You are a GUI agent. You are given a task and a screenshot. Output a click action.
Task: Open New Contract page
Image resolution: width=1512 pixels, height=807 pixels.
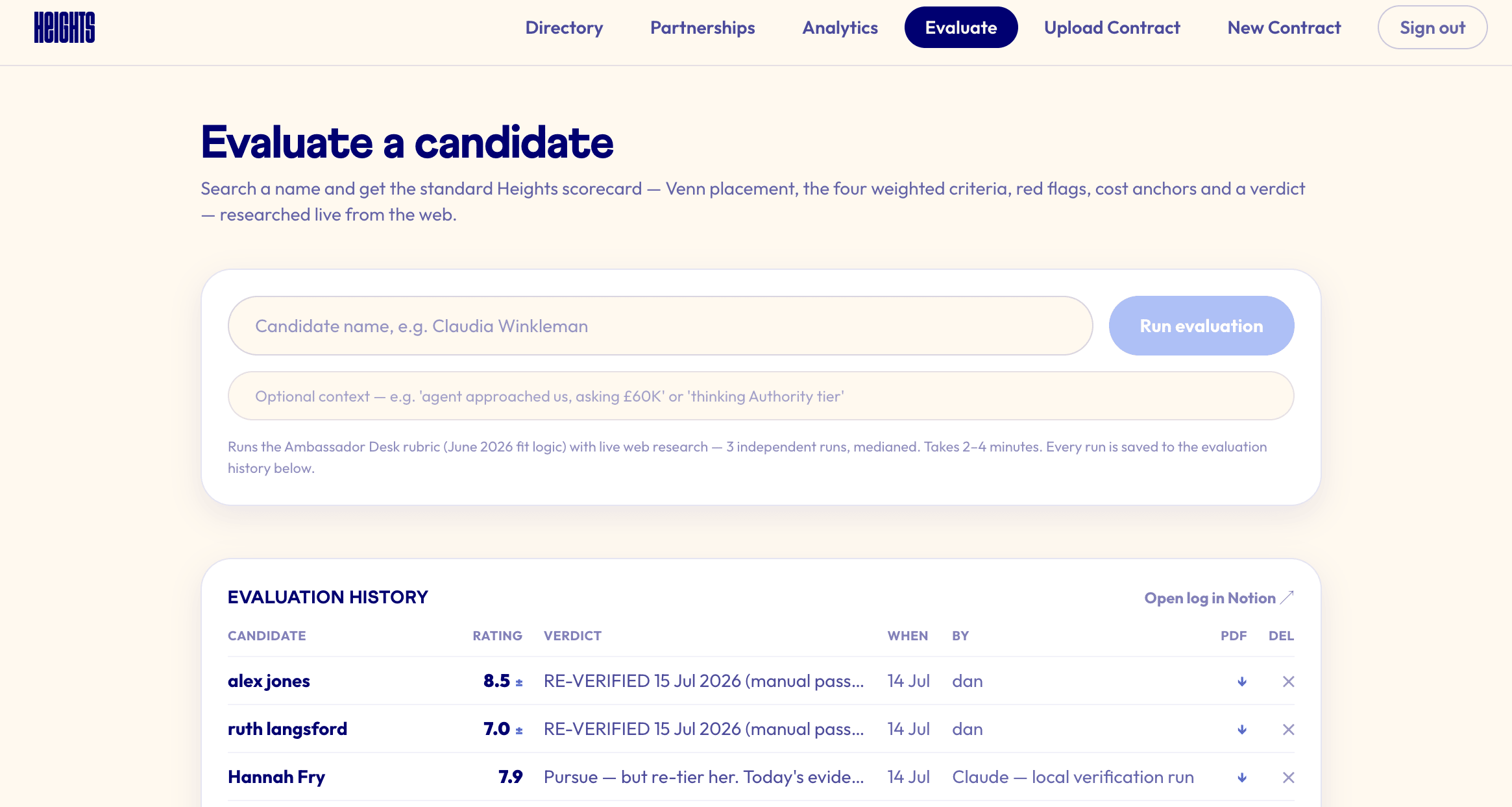click(x=1284, y=27)
